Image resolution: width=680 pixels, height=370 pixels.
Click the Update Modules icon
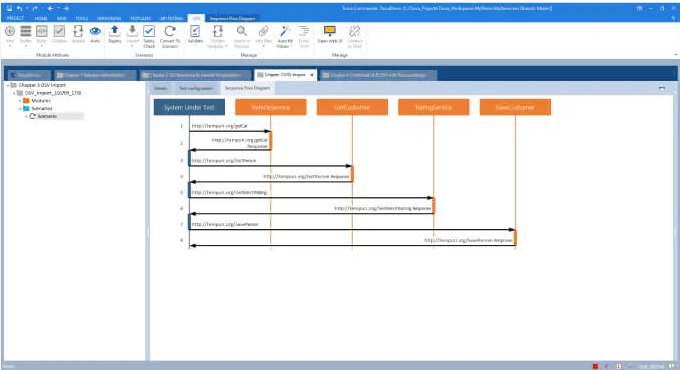217,31
